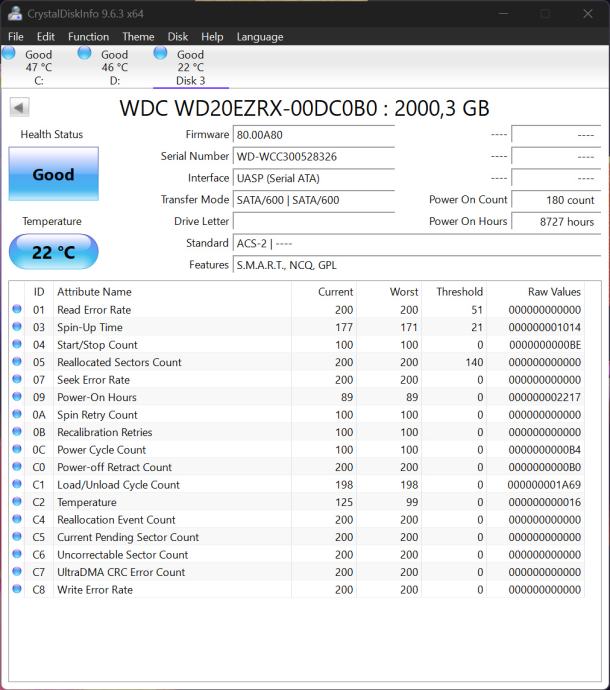
Task: Click the status dot for Uncorrectable Sector Count
Action: pos(17,554)
